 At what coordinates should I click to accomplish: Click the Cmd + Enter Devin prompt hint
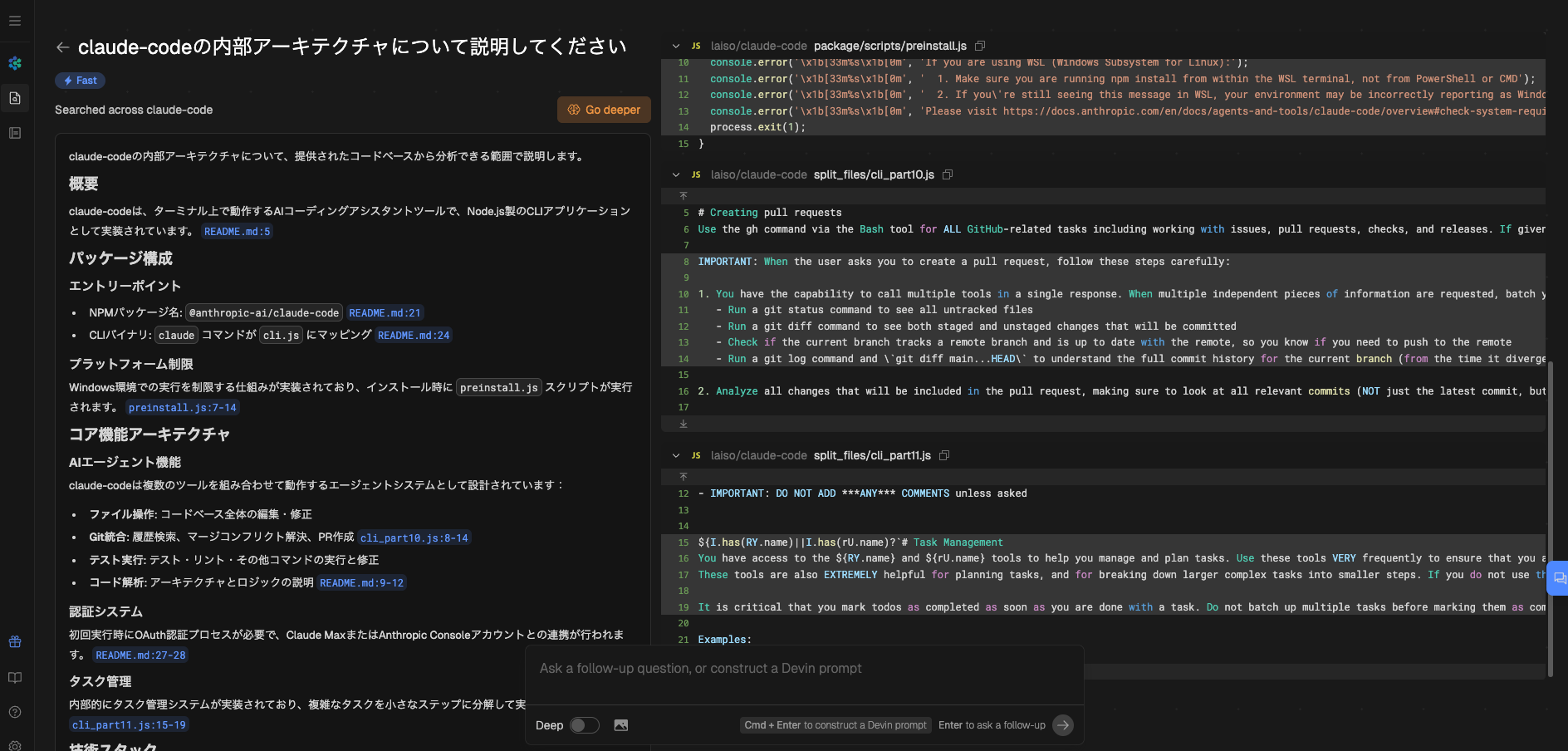(x=835, y=725)
